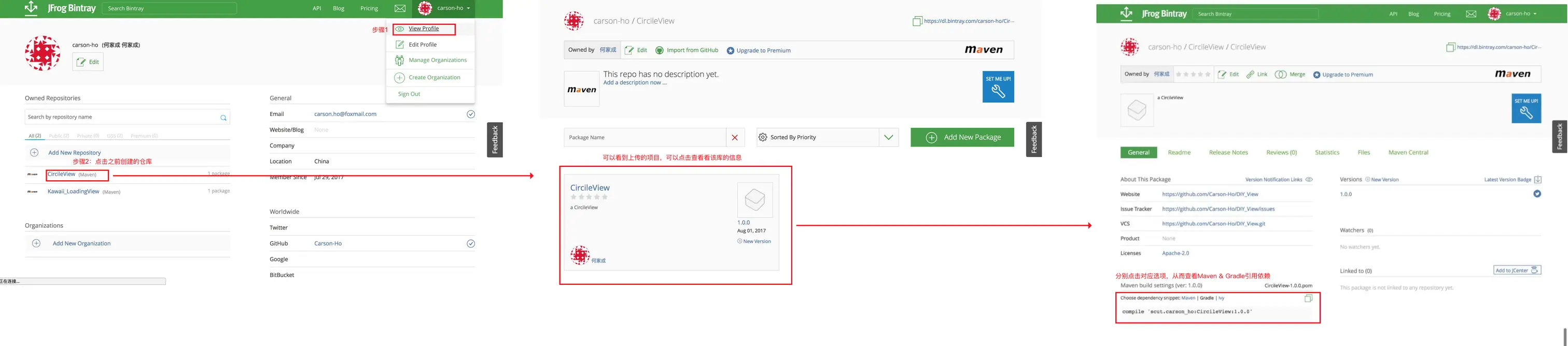Choose Edit Profile in the user menu
The width and height of the screenshot is (1568, 346).
pyautogui.click(x=423, y=45)
